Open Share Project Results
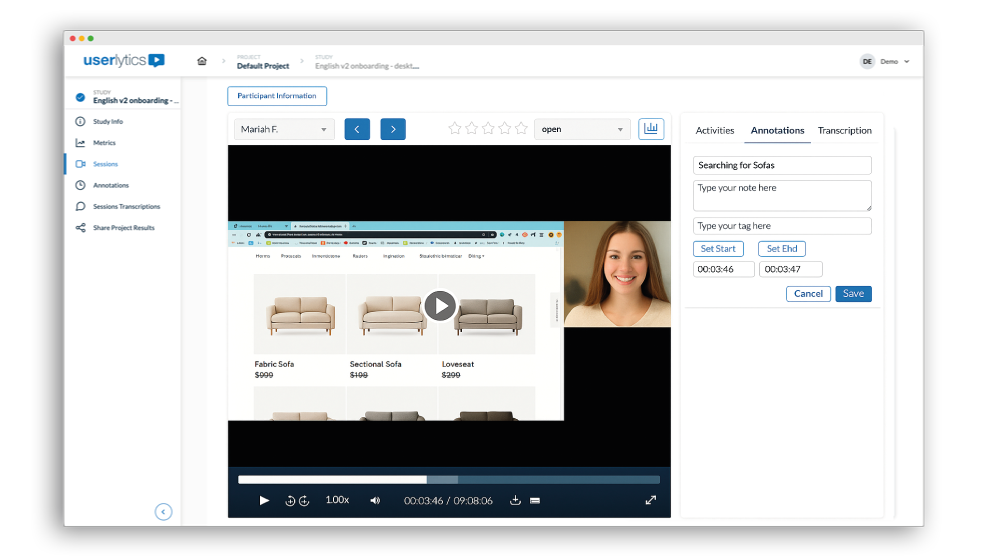The image size is (1000, 559). click(123, 228)
